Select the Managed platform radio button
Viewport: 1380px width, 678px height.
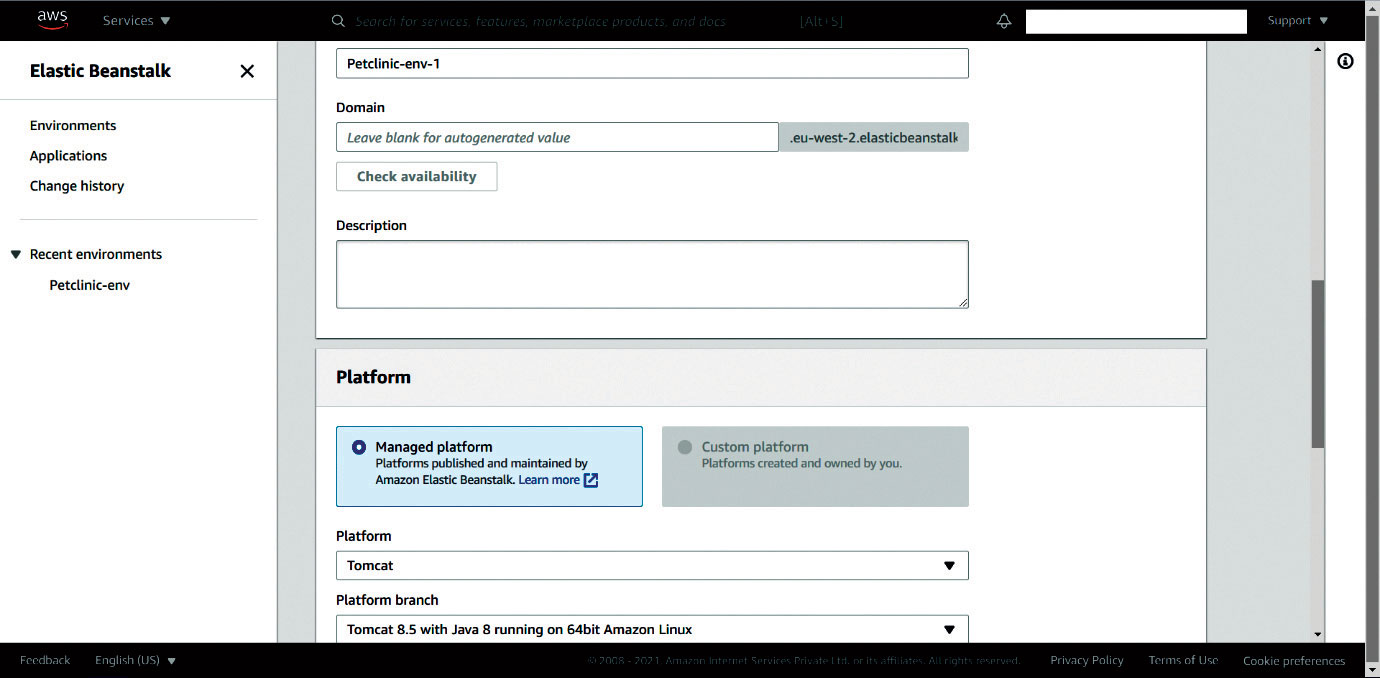[359, 447]
